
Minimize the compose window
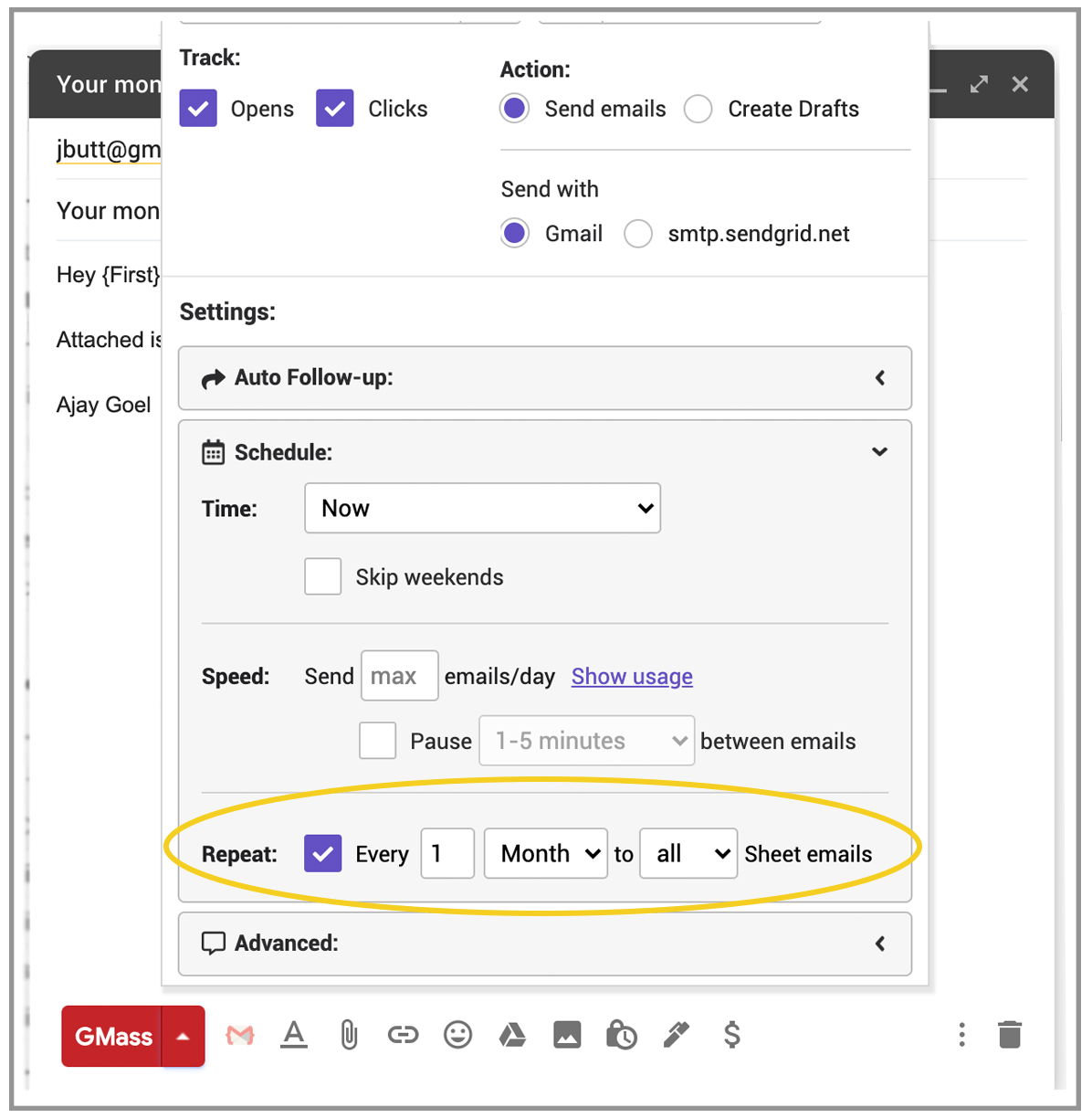coord(938,90)
